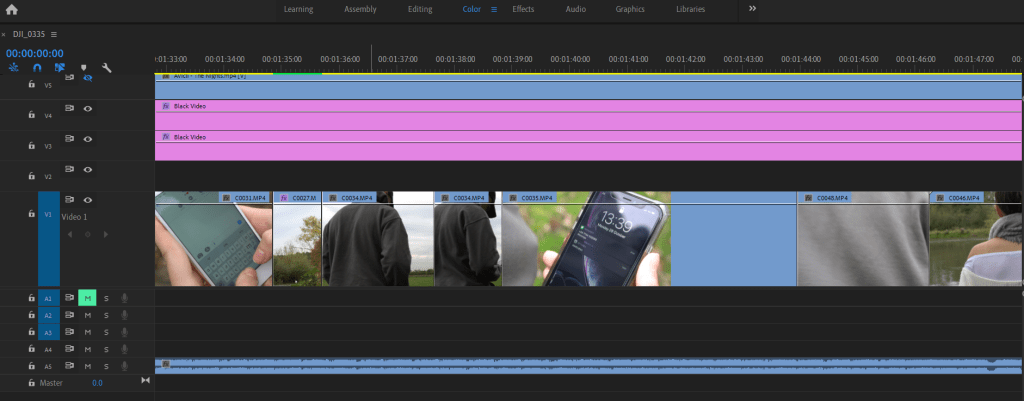
Task: Select the C0048.MP4 clip
Action: point(863,239)
